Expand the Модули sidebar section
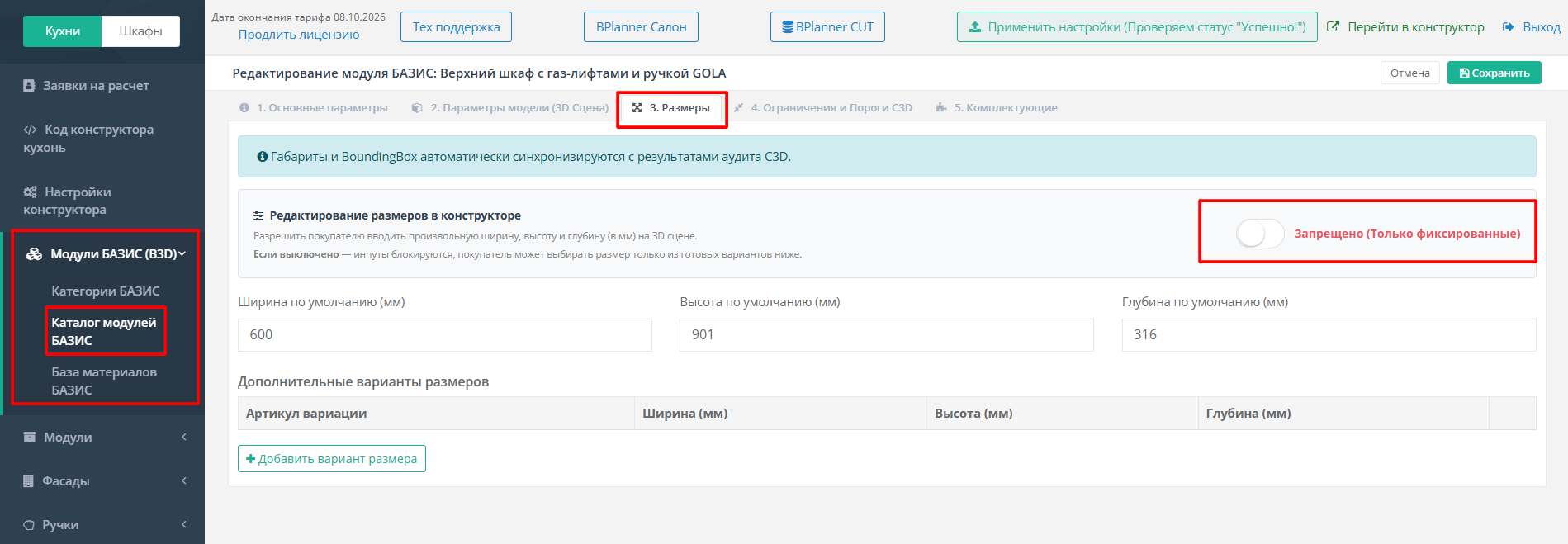The height and width of the screenshot is (544, 1568). pos(102,437)
